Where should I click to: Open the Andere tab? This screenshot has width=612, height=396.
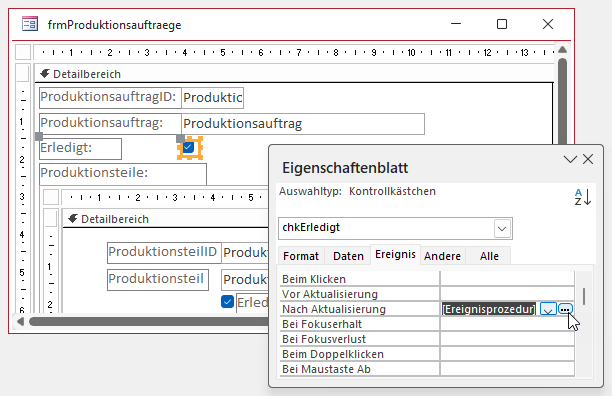tap(442, 256)
